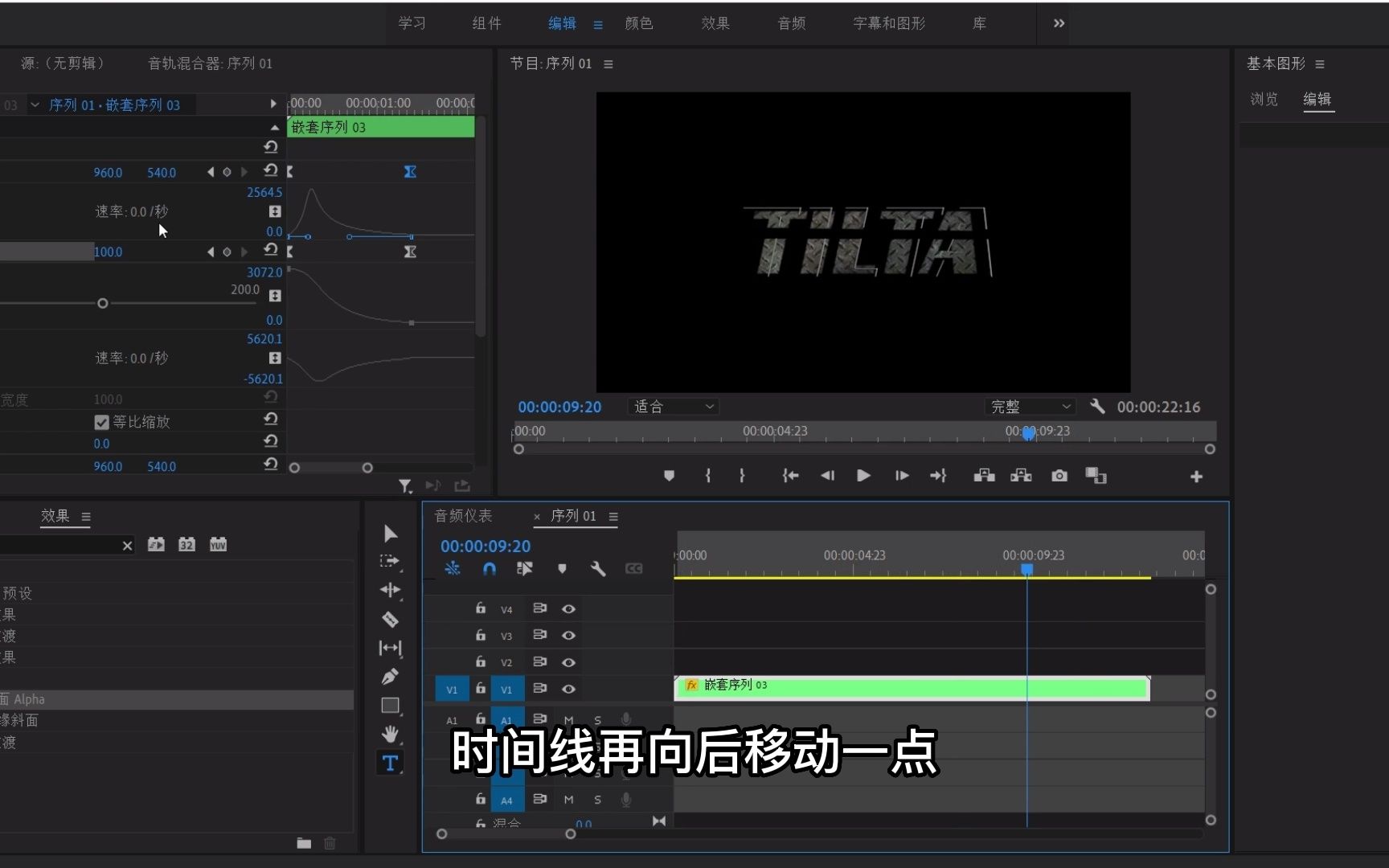Screen dimensions: 1389x868
Task: Clear effects search field X
Action: pos(127,546)
